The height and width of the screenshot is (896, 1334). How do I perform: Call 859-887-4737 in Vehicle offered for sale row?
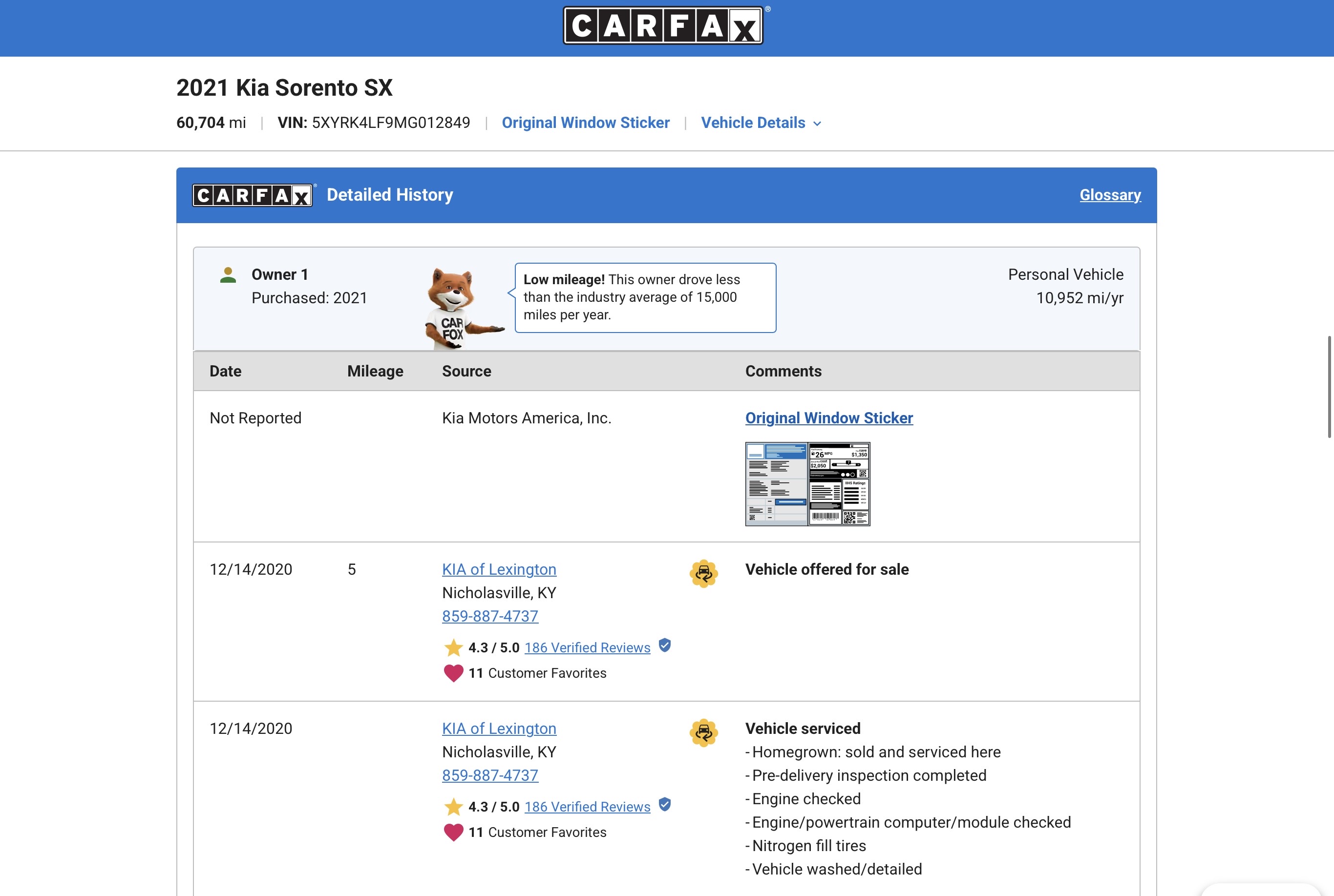(490, 617)
